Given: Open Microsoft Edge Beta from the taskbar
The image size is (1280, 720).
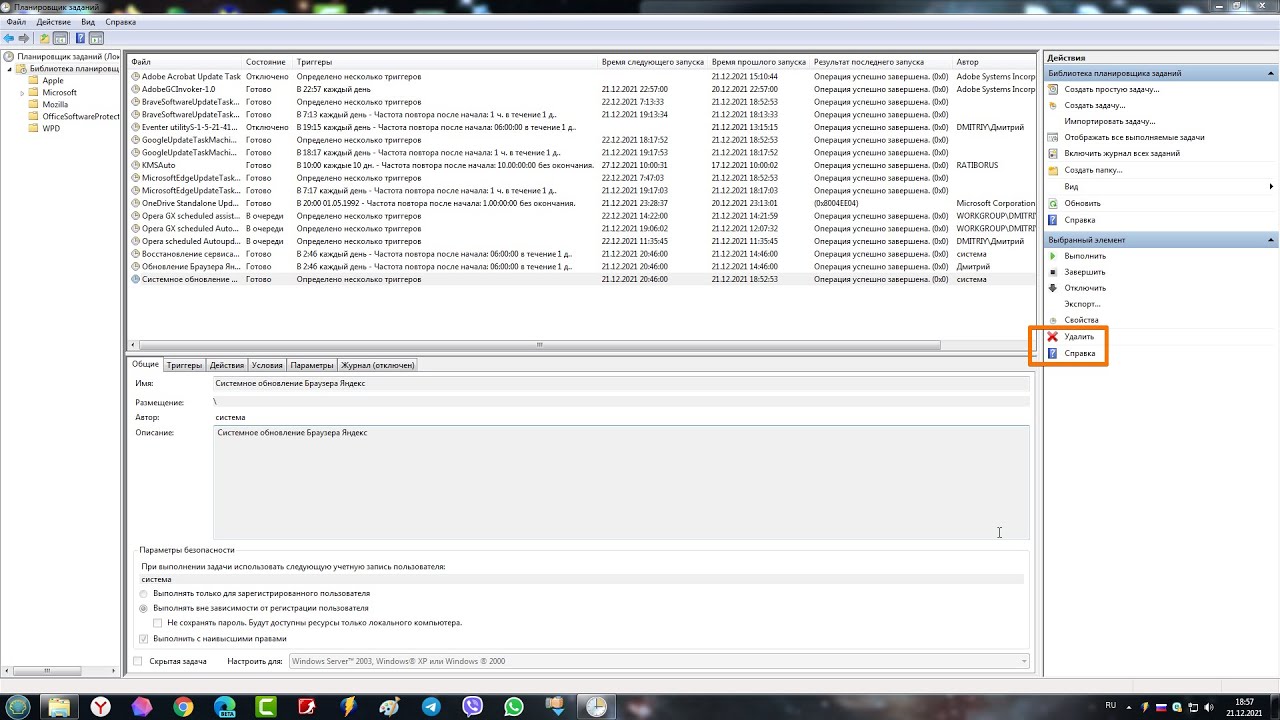Looking at the screenshot, I should coord(225,706).
